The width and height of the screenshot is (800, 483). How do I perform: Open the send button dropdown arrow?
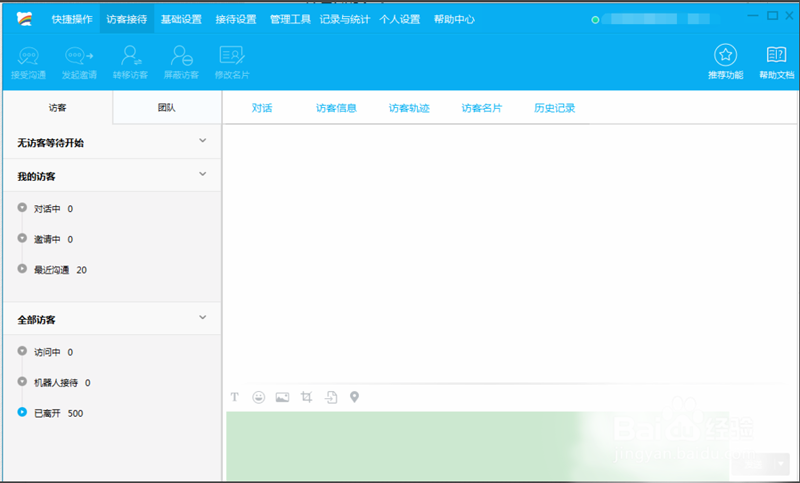click(782, 463)
